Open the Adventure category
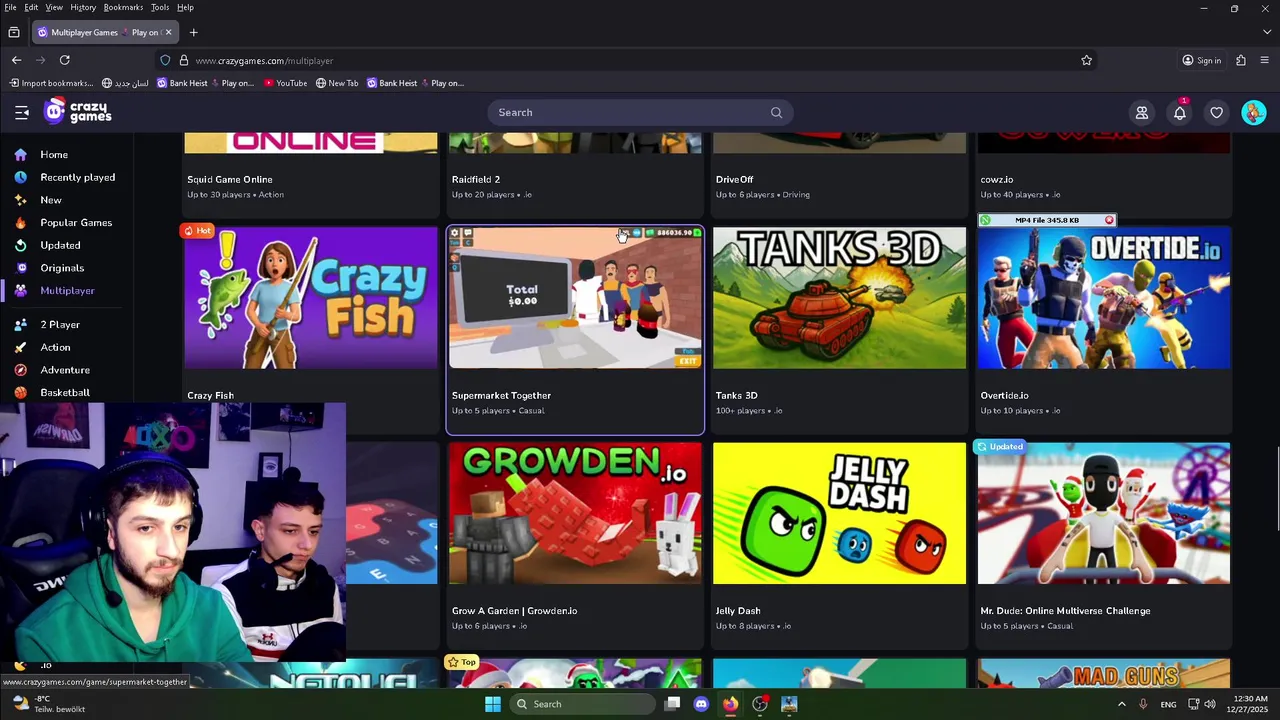The height and width of the screenshot is (720, 1280). point(65,370)
